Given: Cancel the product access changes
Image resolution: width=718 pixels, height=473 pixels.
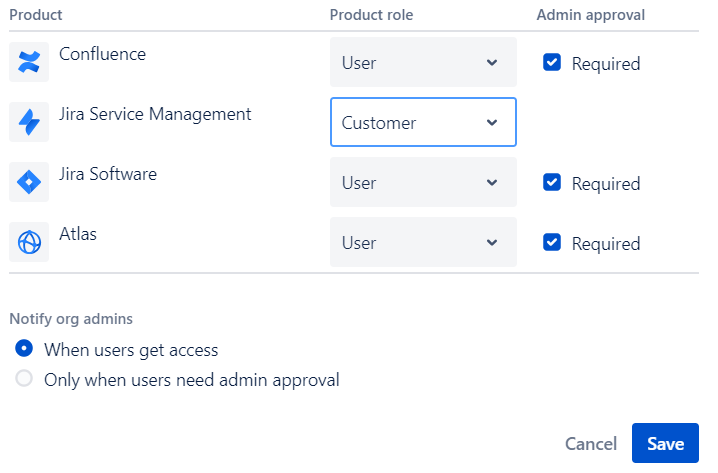Looking at the screenshot, I should pyautogui.click(x=591, y=444).
